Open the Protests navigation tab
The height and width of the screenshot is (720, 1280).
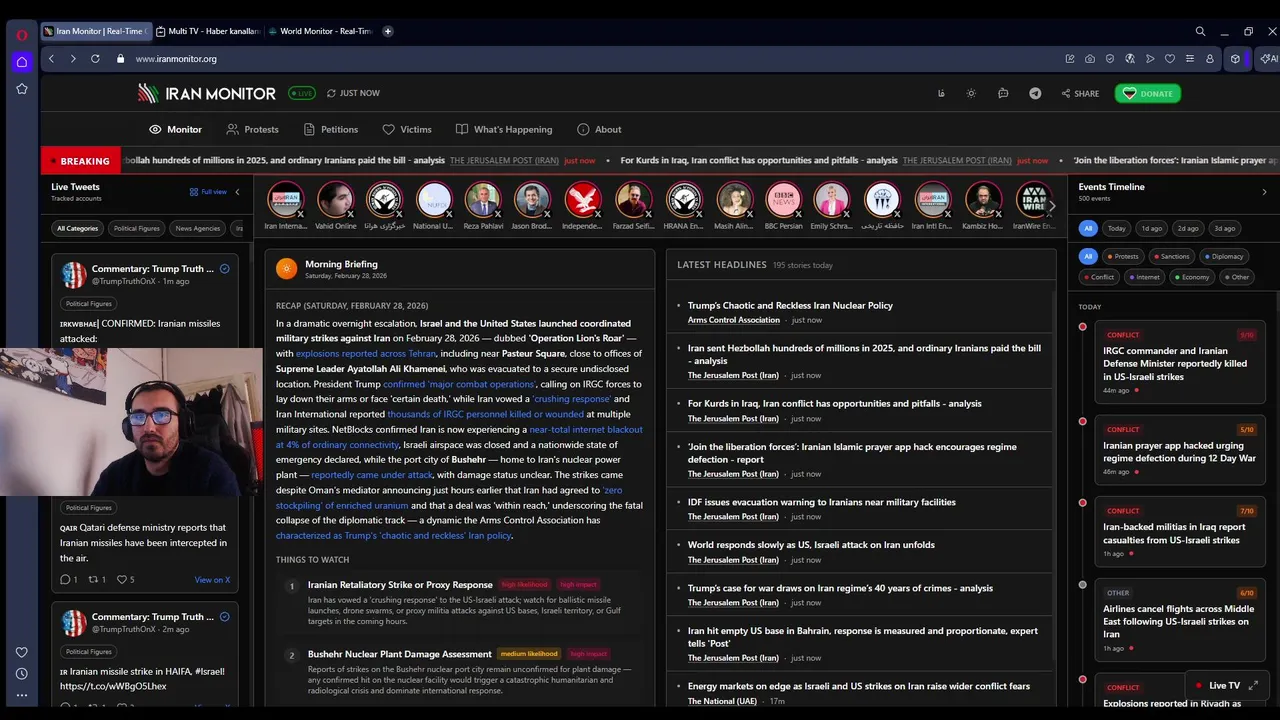tap(252, 129)
